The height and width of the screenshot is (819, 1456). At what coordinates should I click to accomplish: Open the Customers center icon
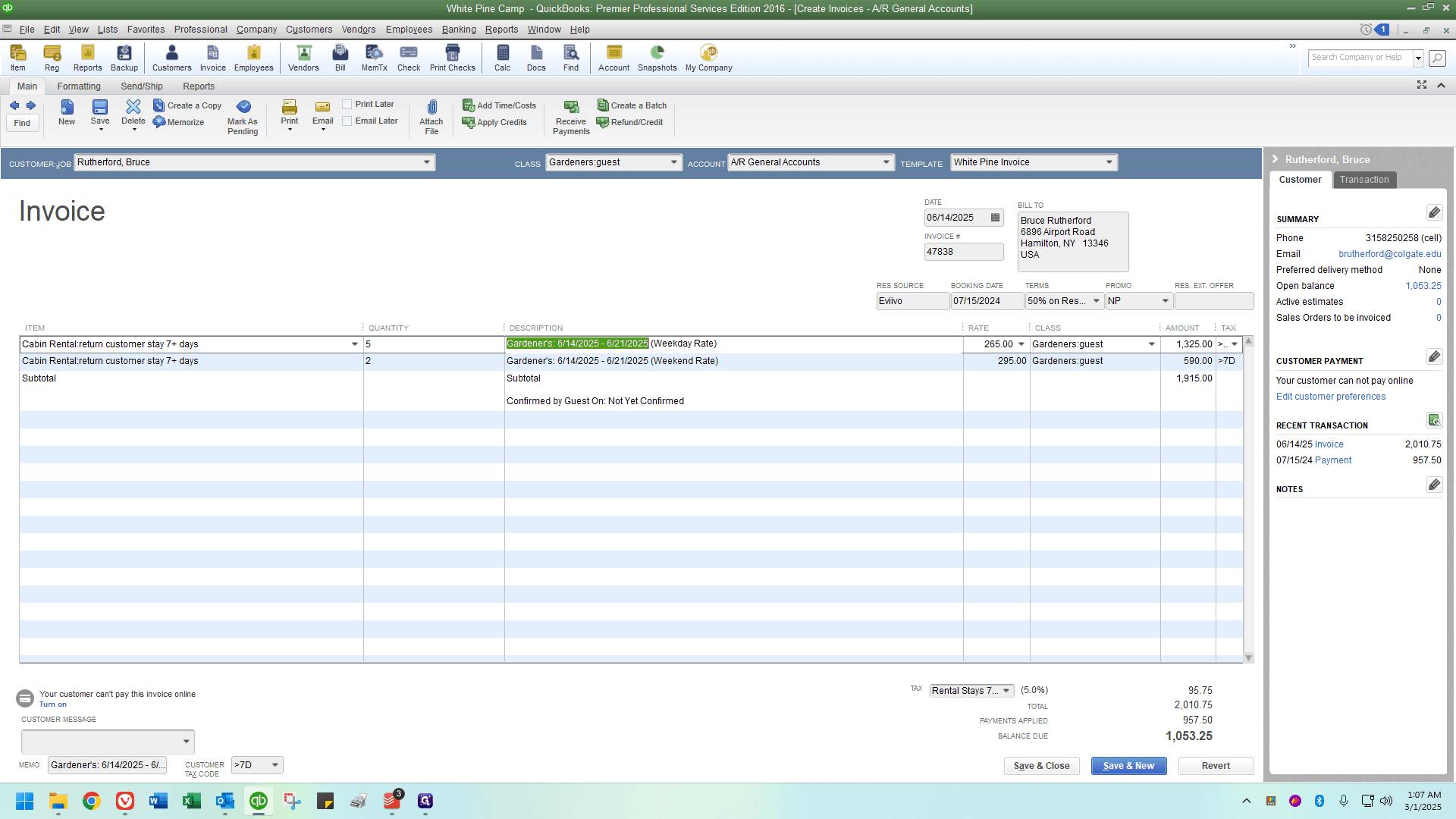(x=172, y=58)
